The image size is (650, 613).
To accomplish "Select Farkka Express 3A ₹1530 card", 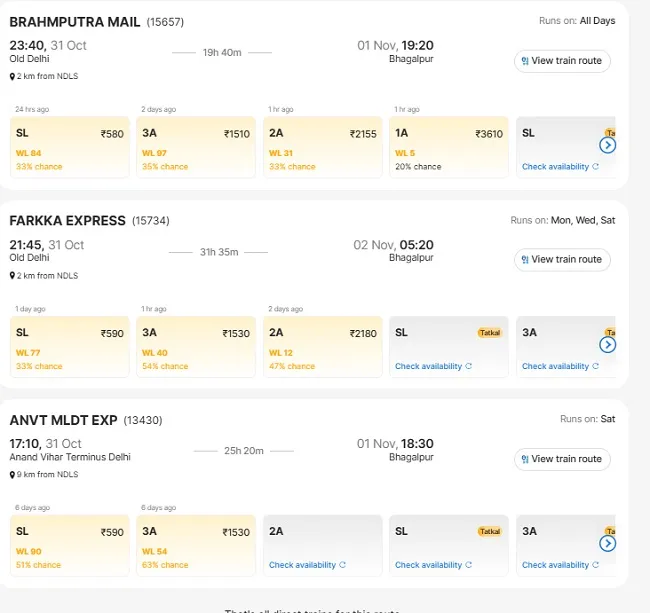I will [196, 347].
